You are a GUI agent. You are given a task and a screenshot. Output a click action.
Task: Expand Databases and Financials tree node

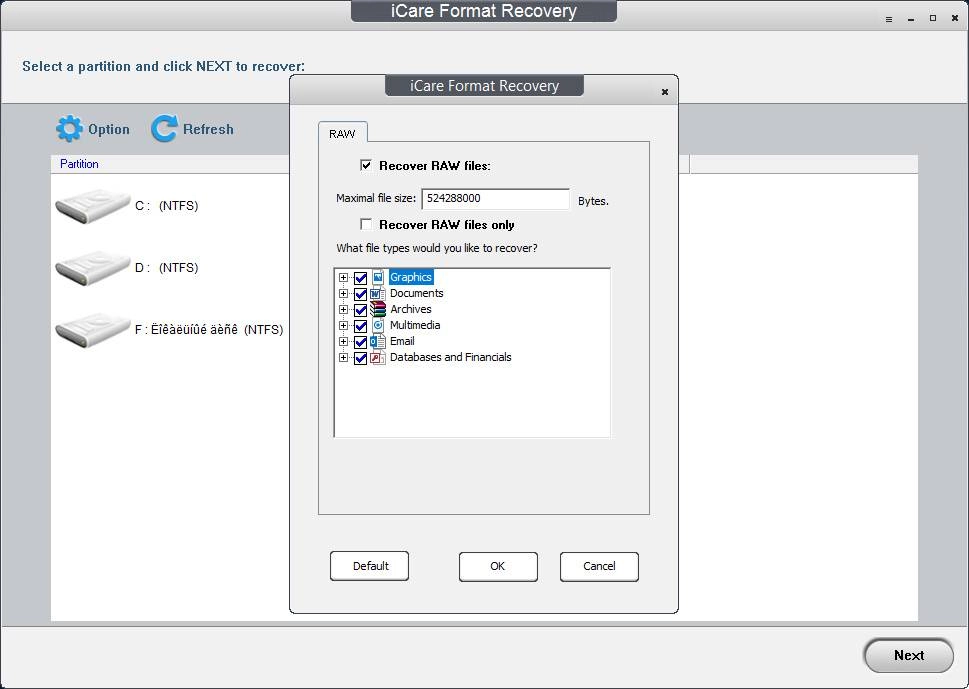tap(344, 358)
